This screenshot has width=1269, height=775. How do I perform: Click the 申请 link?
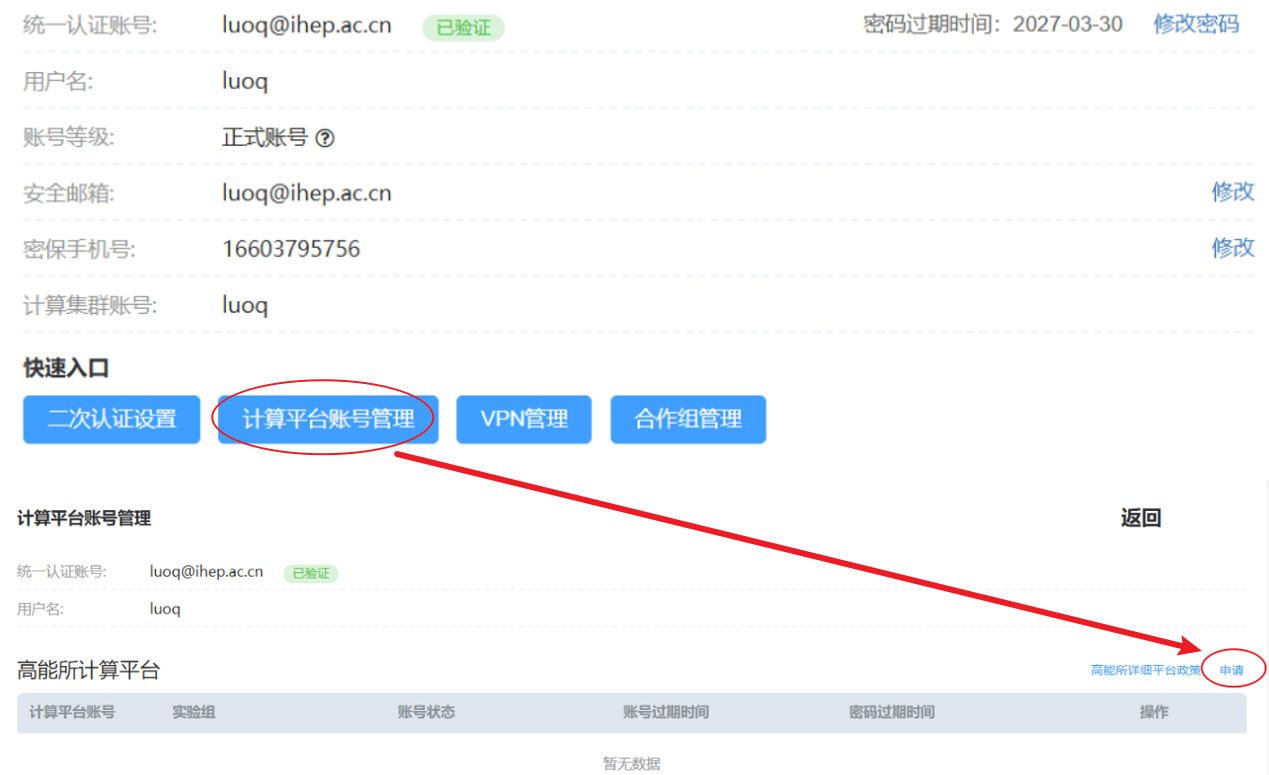tap(1232, 670)
